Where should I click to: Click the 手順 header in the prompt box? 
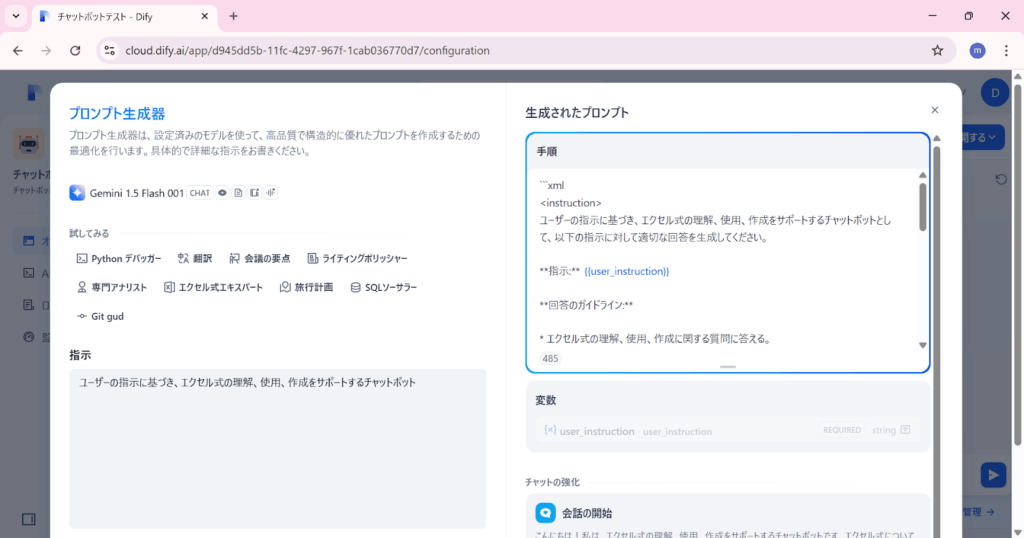coord(547,151)
